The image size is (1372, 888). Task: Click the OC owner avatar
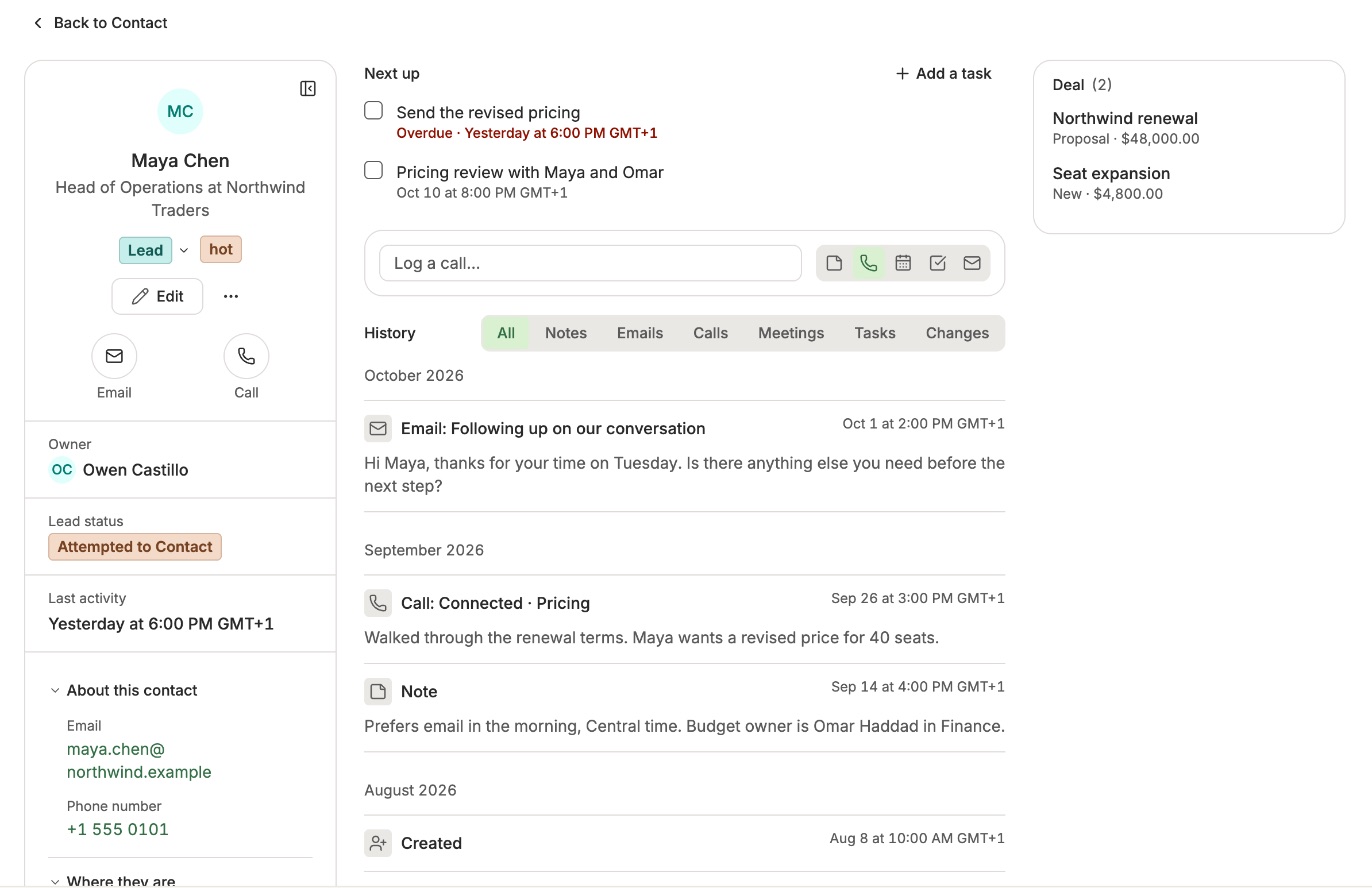pos(62,470)
